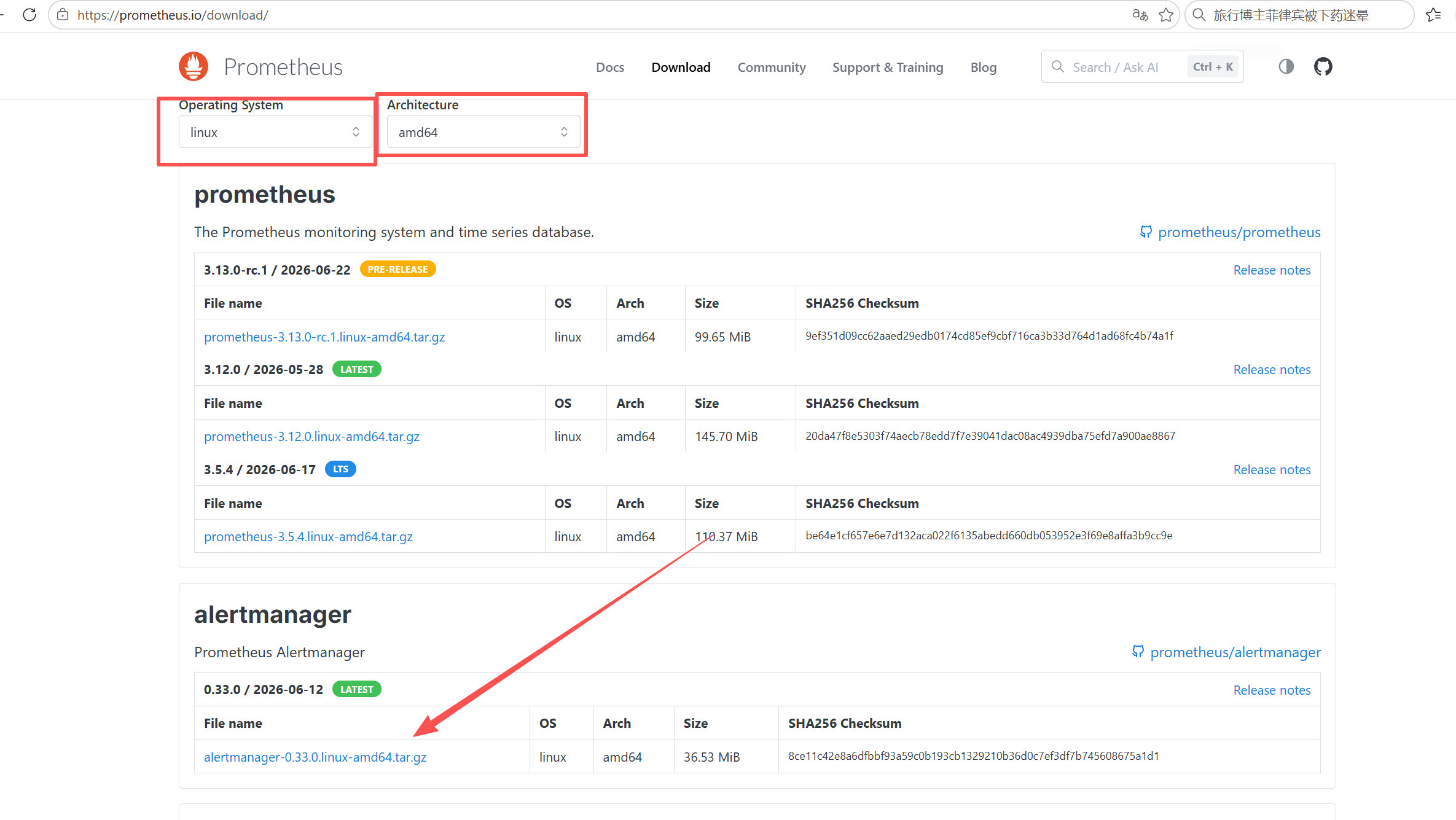
Task: Open Support & Training nav item
Action: 888,67
